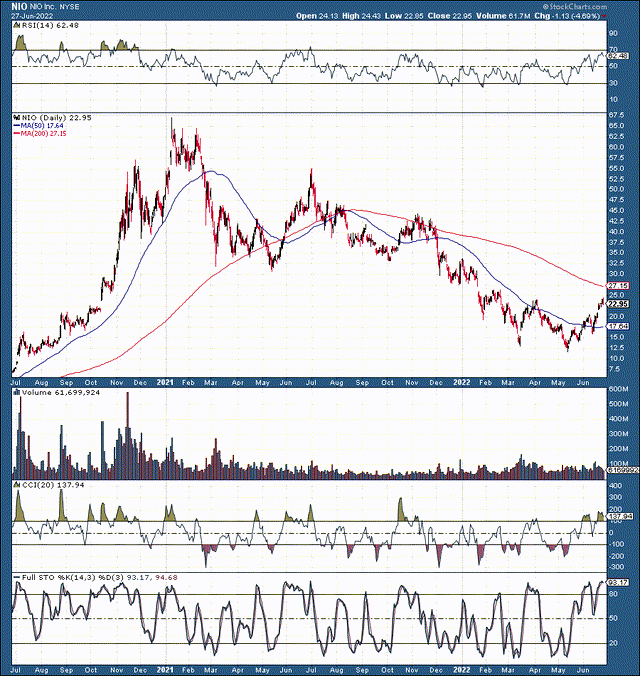Screen dimensions: 640x676
Task: Click 2022 on the bottom time axis
Action: (462, 670)
